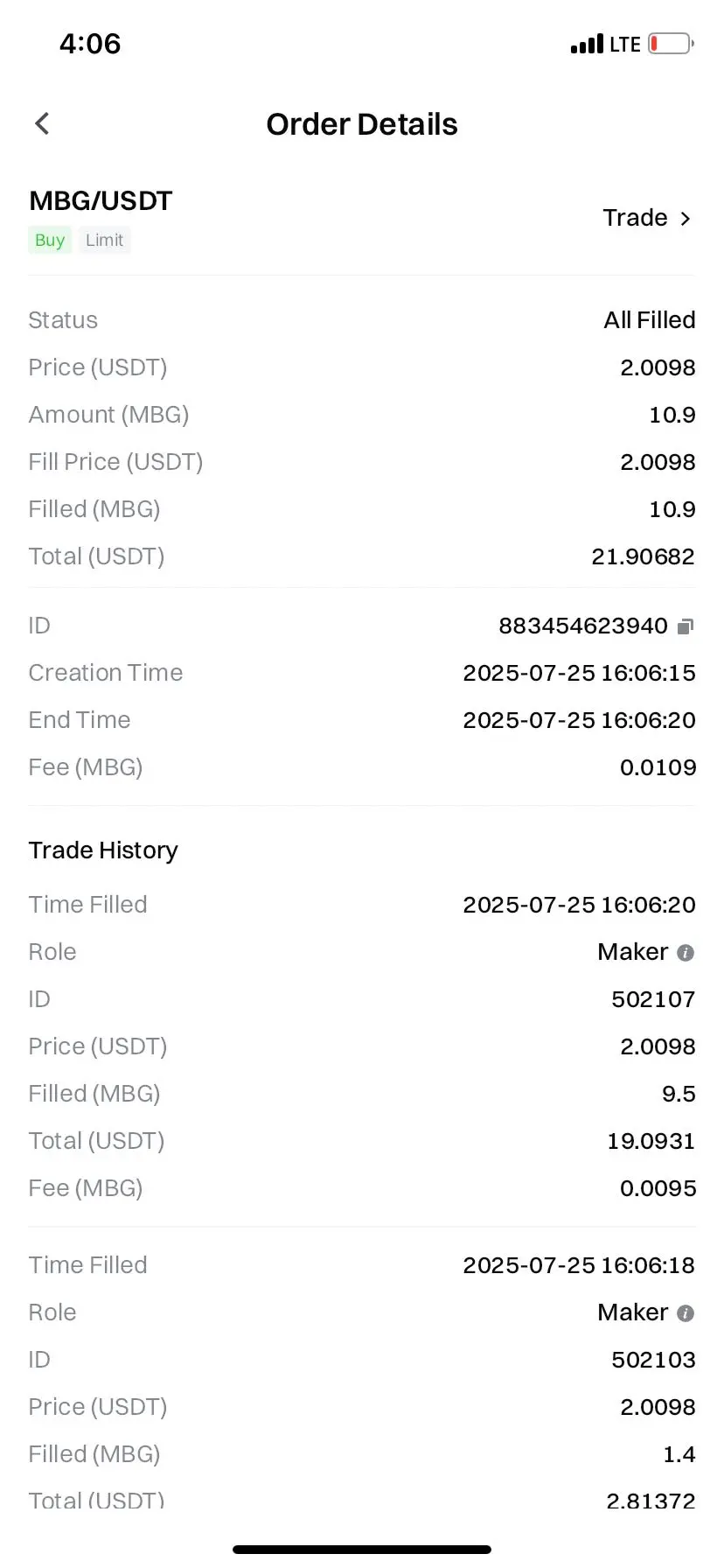
Task: Tap Total (USDT) value 21.90682
Action: coord(643,556)
